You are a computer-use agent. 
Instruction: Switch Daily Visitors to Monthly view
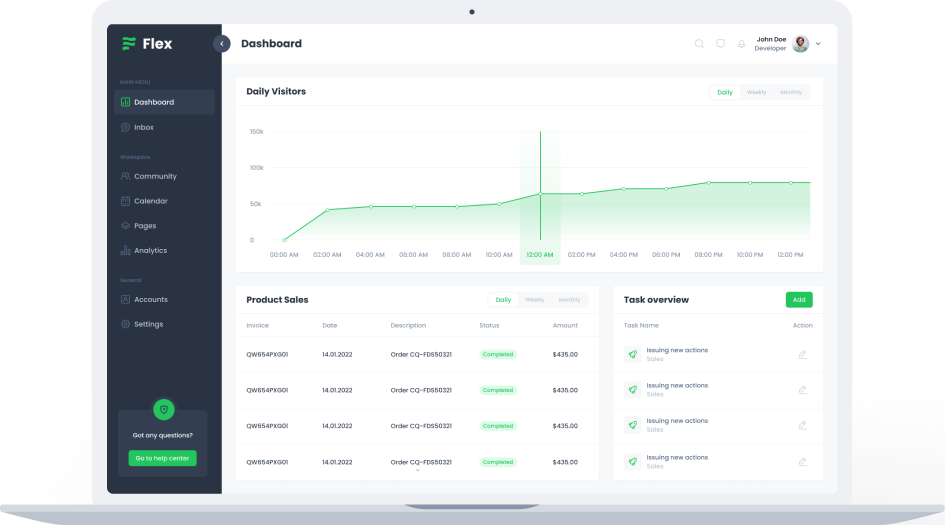pos(791,92)
